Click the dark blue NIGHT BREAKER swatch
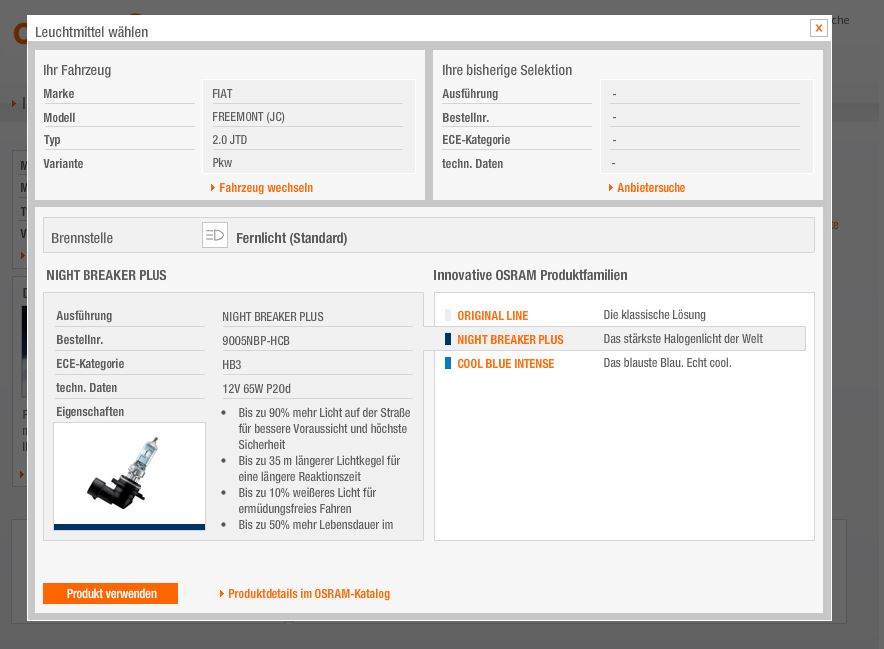884x649 pixels. [448, 340]
